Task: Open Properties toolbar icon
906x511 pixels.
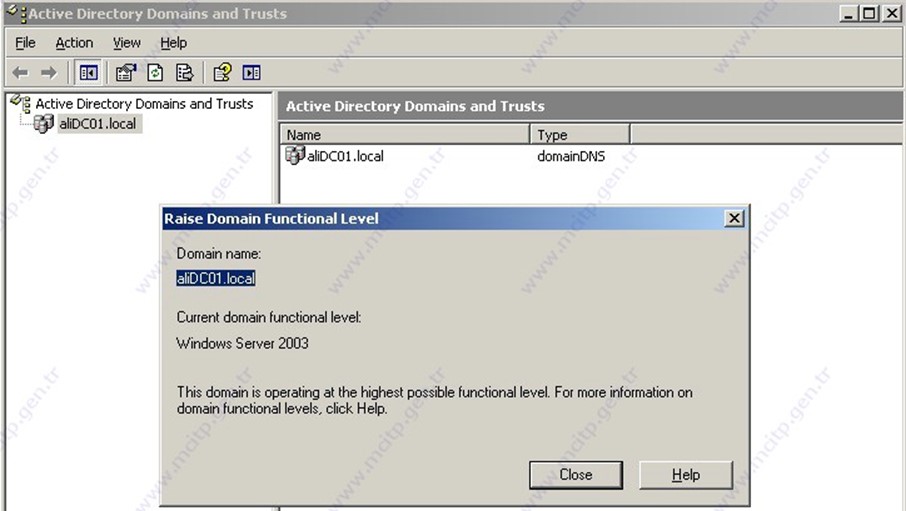Action: tap(125, 73)
